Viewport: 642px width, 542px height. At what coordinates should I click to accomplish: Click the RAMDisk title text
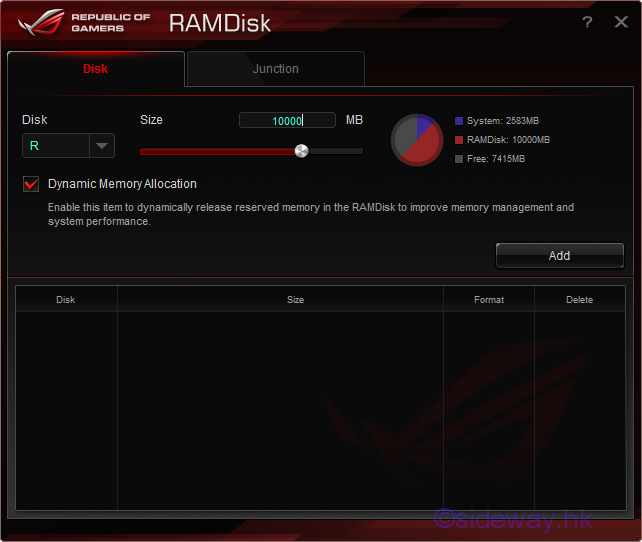[220, 23]
